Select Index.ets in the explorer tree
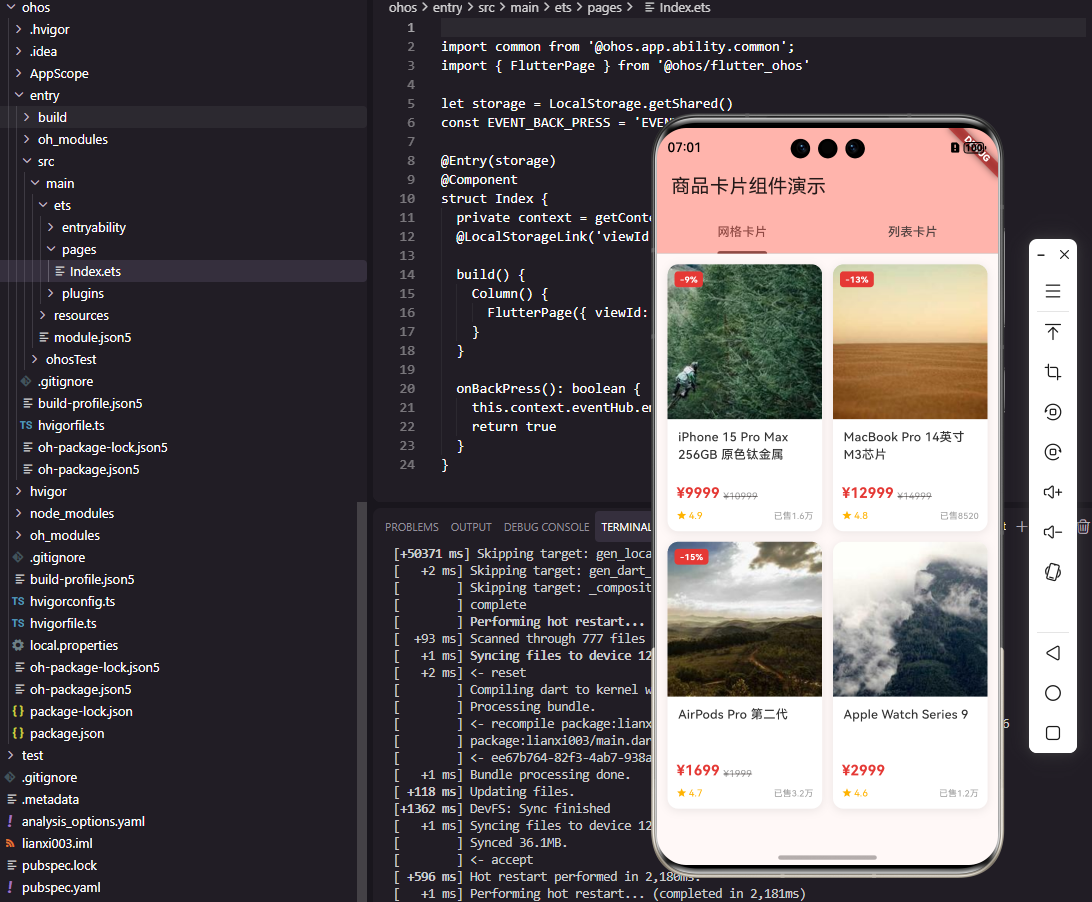 pyautogui.click(x=95, y=272)
